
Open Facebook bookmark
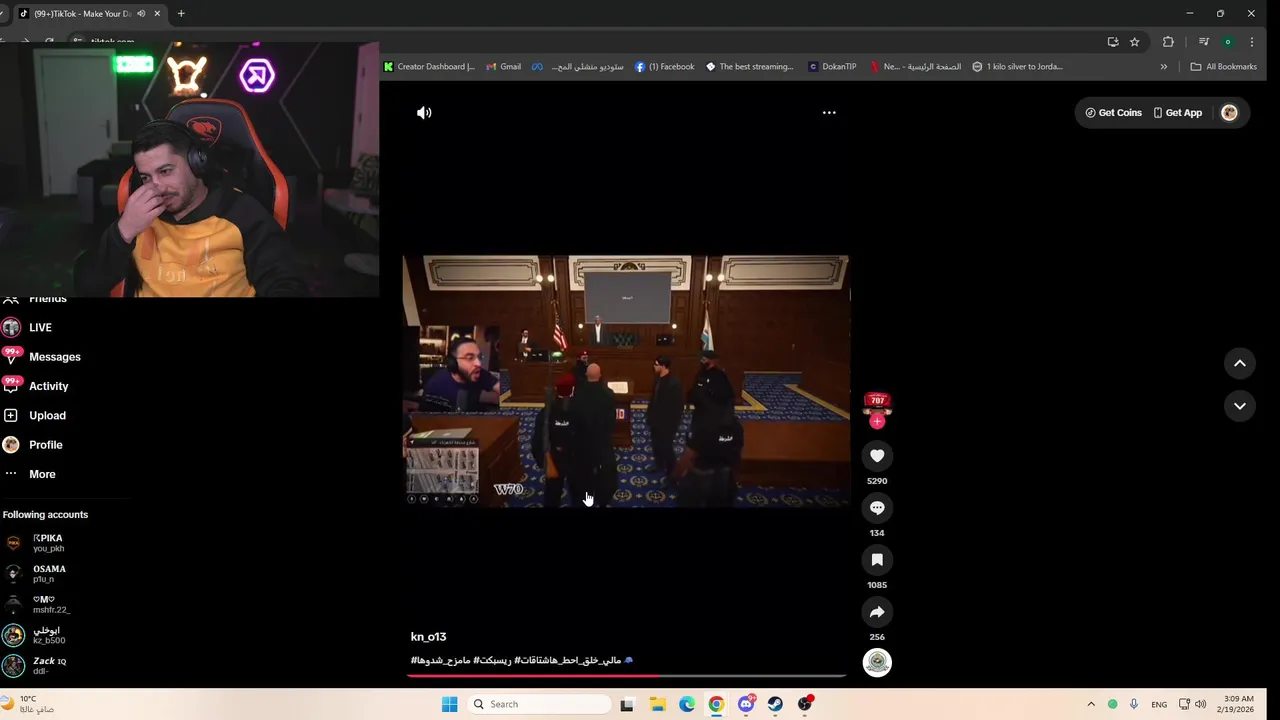click(665, 67)
